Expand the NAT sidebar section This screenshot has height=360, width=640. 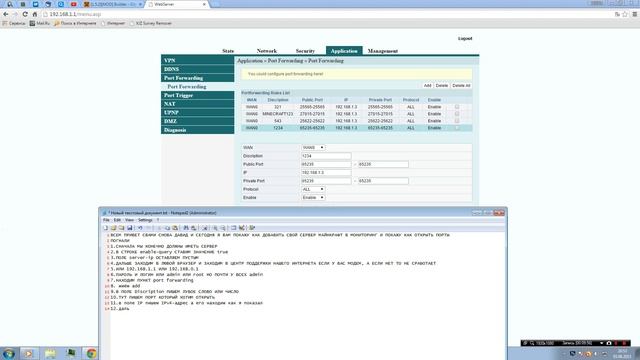198,104
